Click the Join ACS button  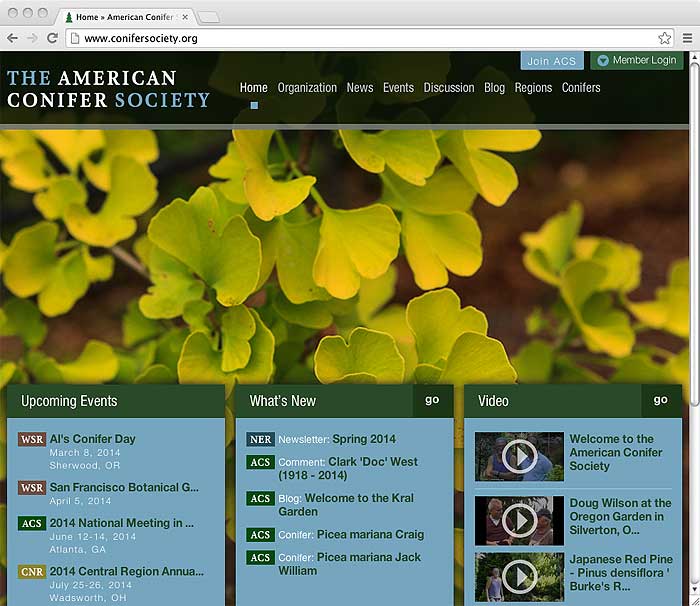pyautogui.click(x=552, y=61)
